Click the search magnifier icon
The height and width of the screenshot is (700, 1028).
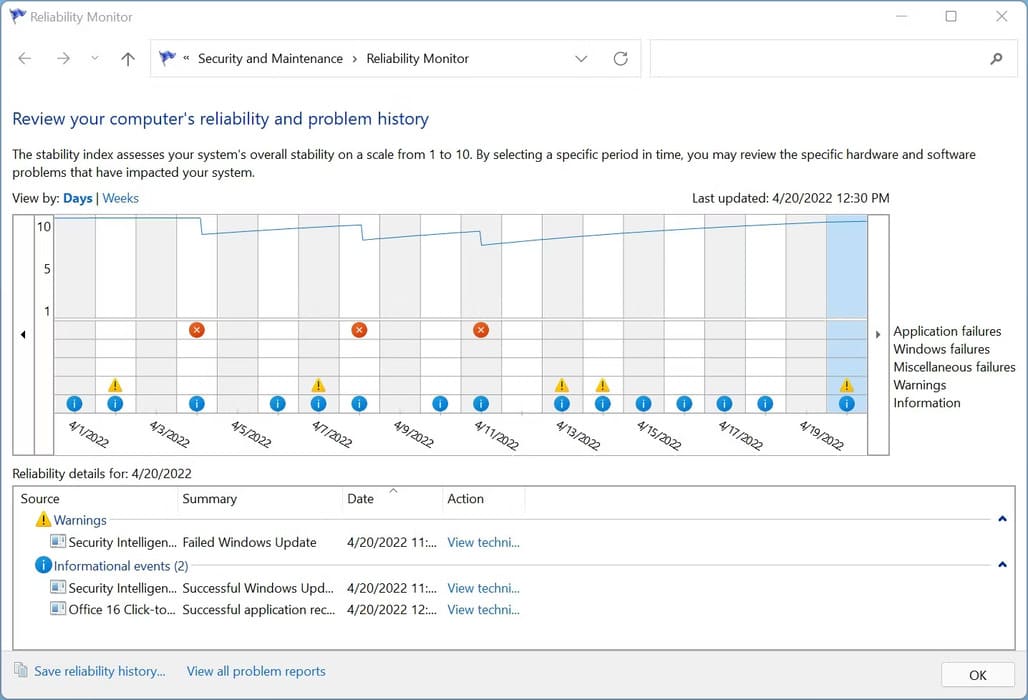[996, 58]
